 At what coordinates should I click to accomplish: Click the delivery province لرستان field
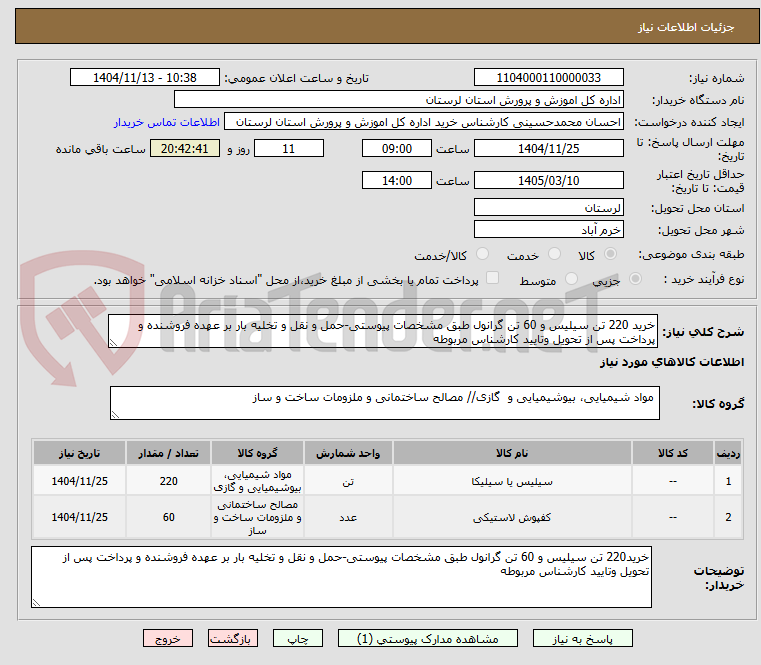click(x=548, y=208)
